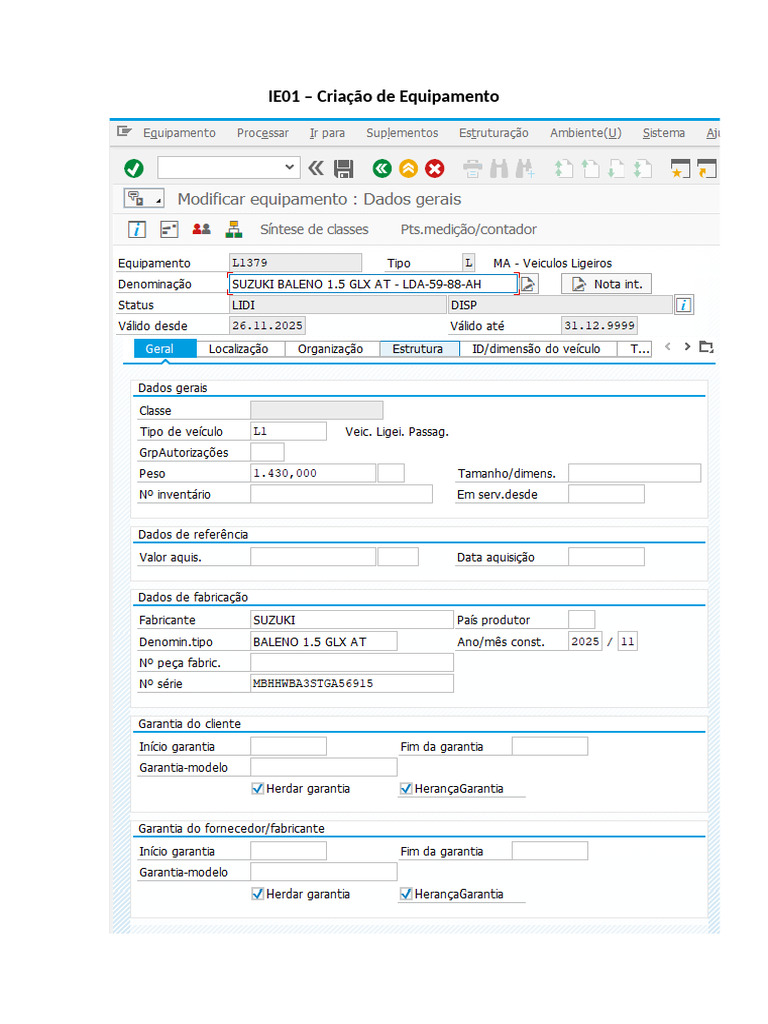
Task: Click the green Enter checkmark icon
Action: pos(134,168)
